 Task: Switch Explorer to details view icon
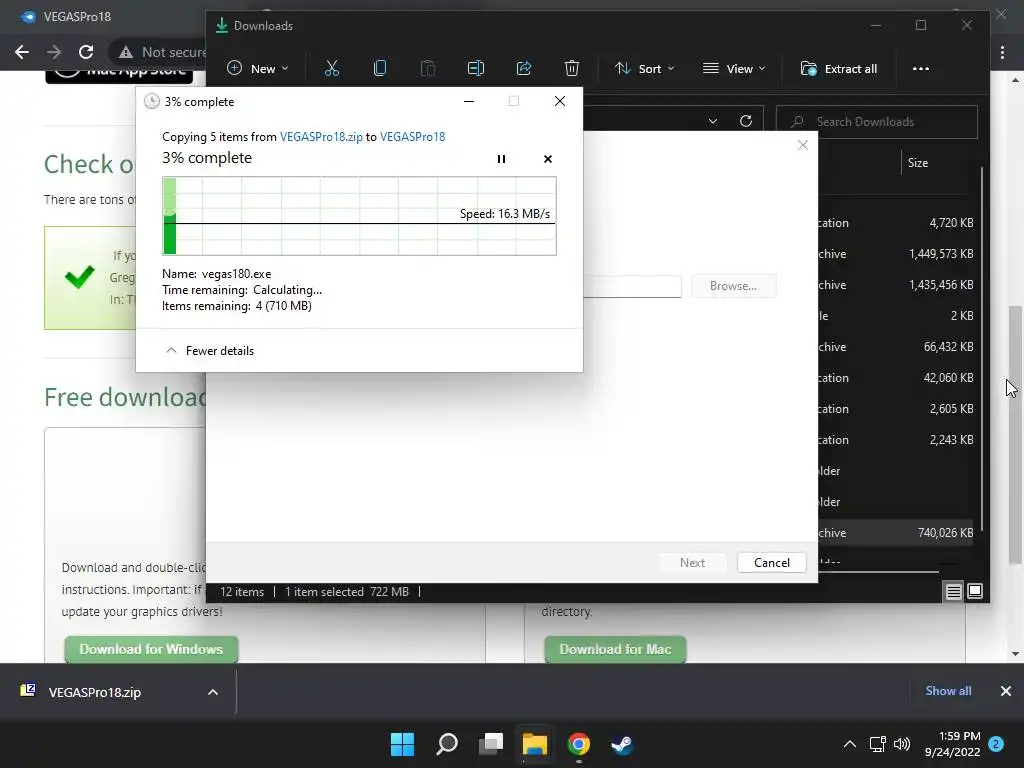point(953,591)
